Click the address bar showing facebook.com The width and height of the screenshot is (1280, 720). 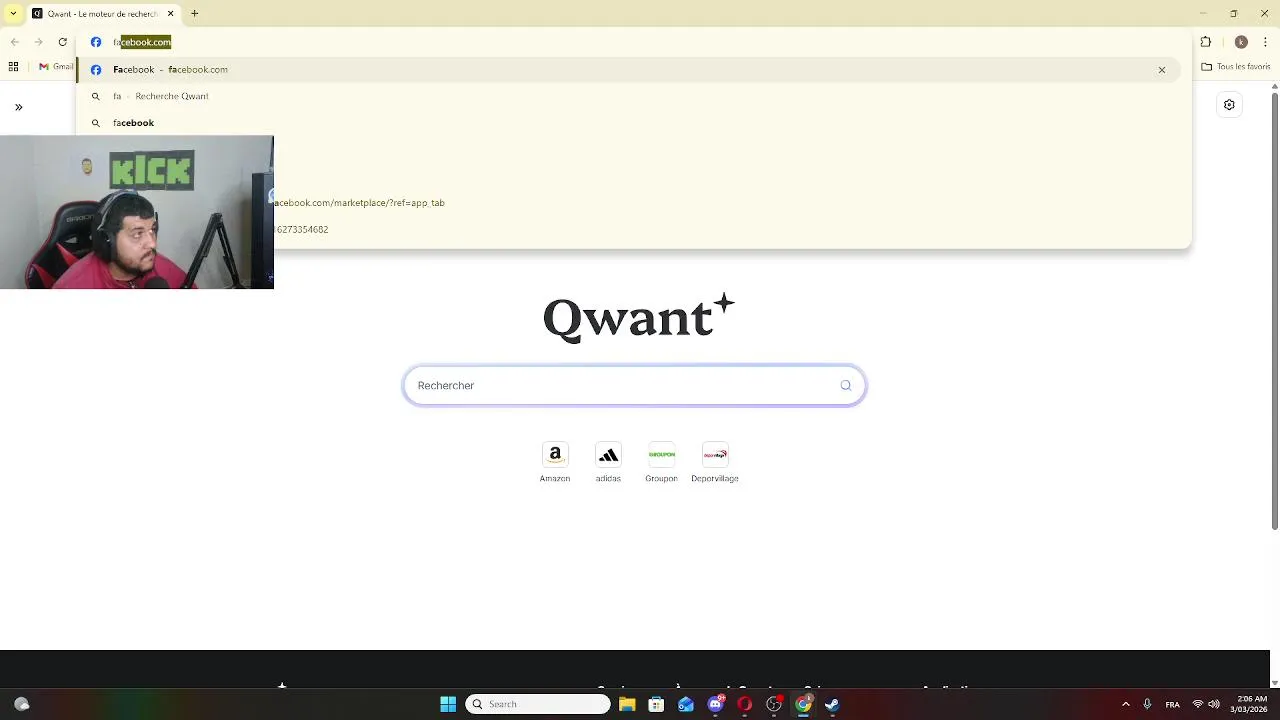pos(634,42)
